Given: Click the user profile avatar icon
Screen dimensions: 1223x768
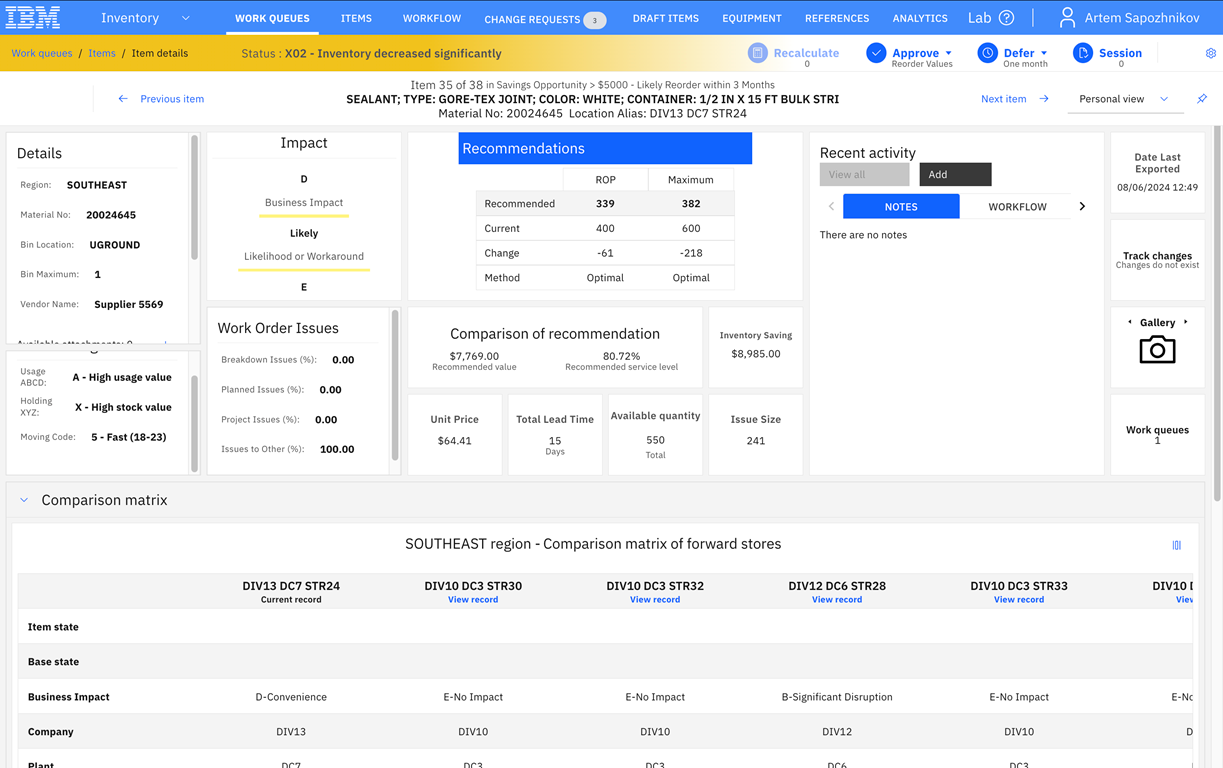Looking at the screenshot, I should (1067, 18).
